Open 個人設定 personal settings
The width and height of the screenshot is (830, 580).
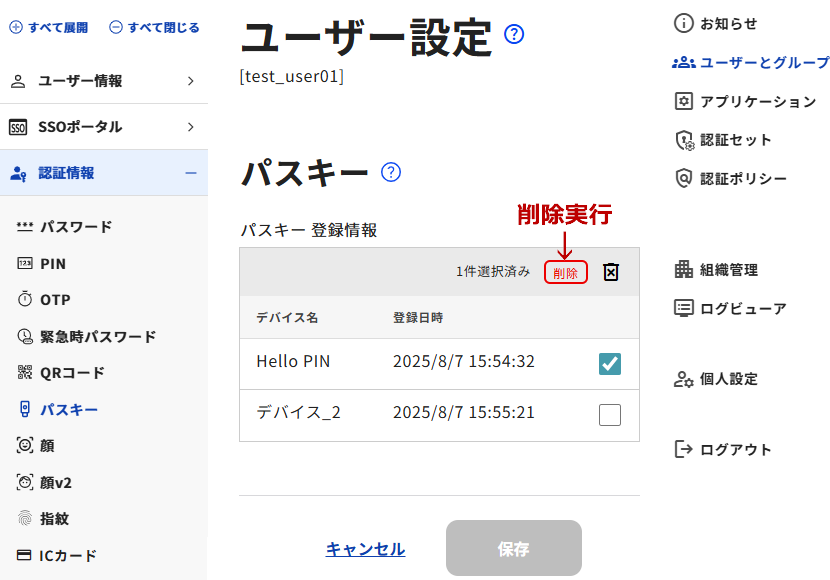click(716, 379)
